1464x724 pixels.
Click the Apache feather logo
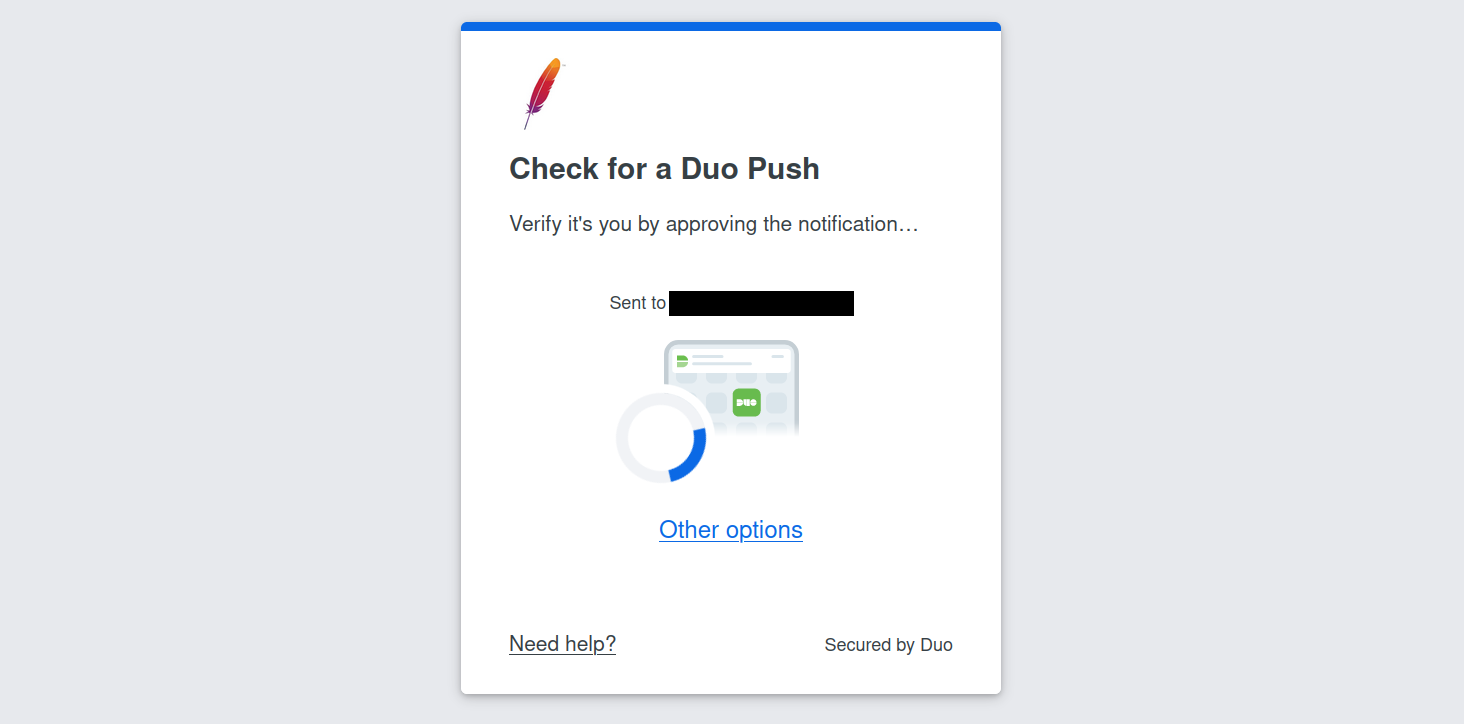point(543,93)
